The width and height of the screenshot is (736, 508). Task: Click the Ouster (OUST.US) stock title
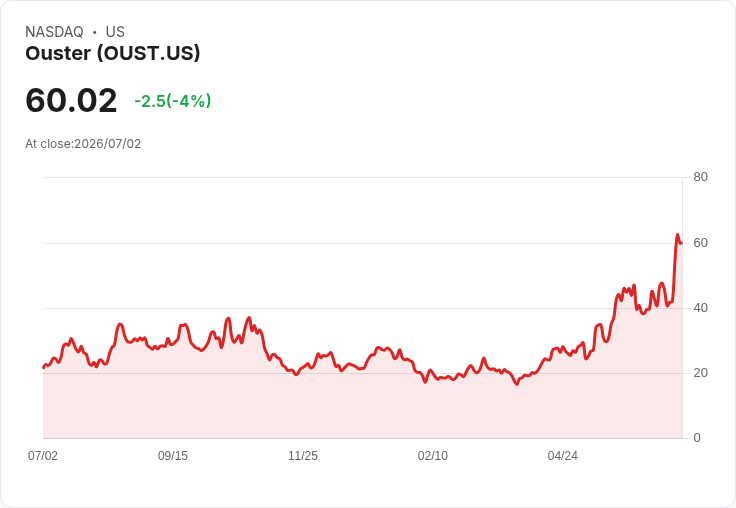(x=113, y=53)
